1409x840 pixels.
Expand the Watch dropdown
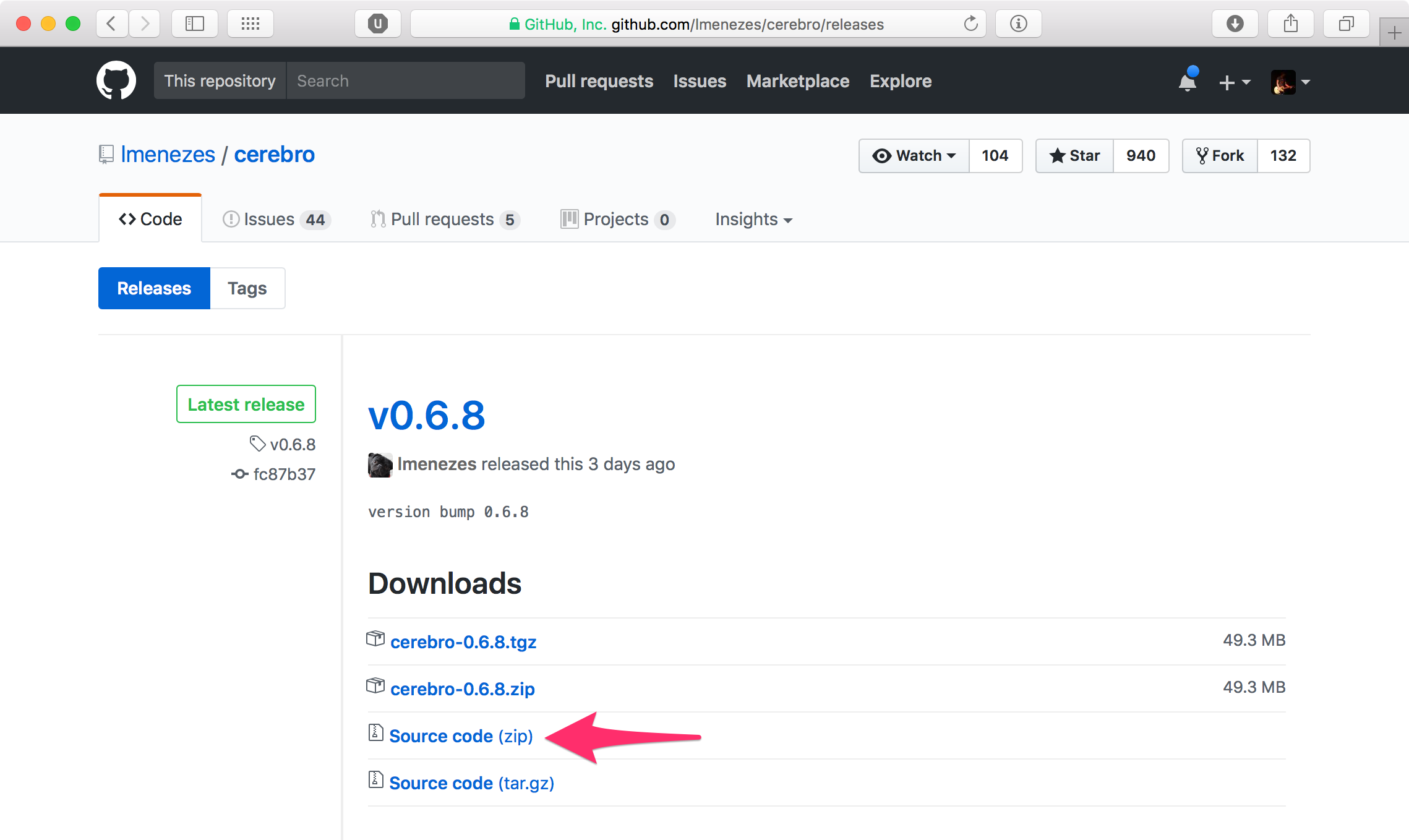point(914,156)
